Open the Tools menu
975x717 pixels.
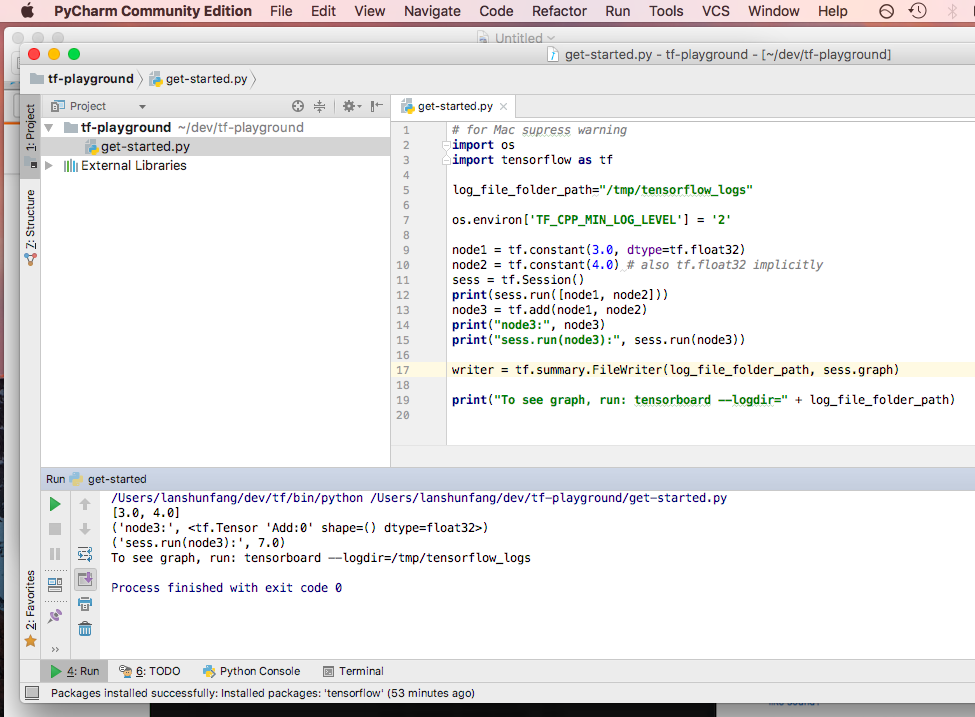[x=666, y=11]
